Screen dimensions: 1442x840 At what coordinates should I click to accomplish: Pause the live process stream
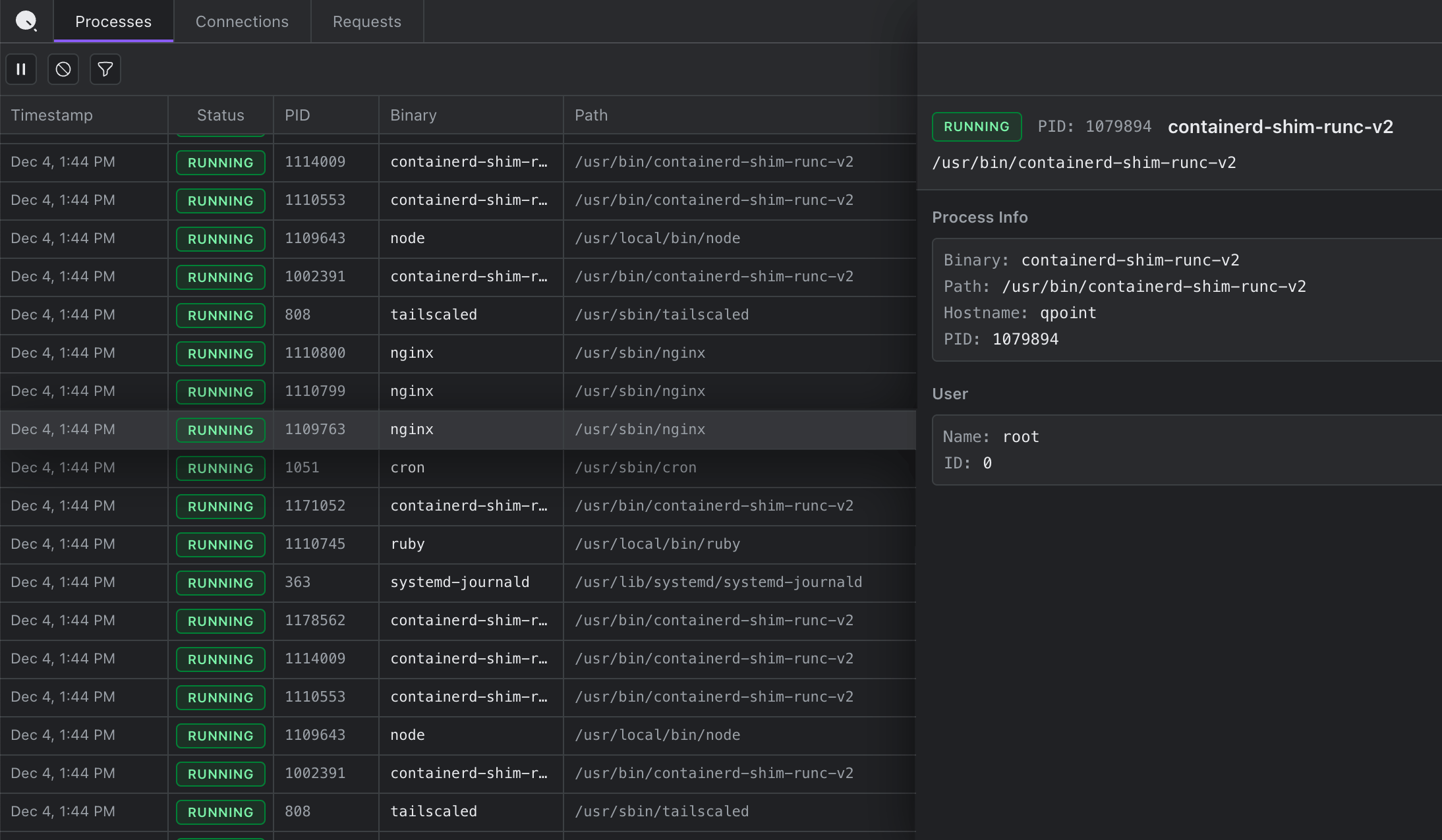[x=21, y=69]
